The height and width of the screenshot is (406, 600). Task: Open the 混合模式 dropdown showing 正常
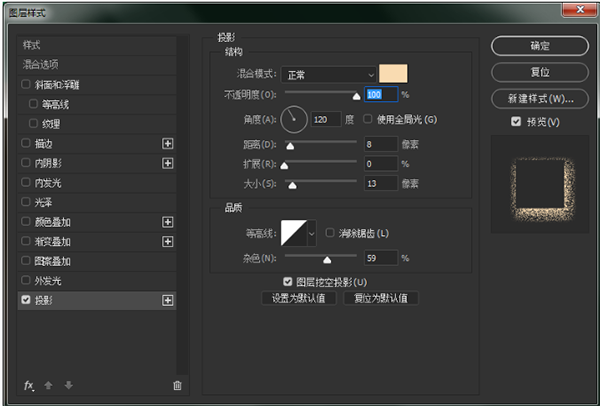[x=330, y=74]
